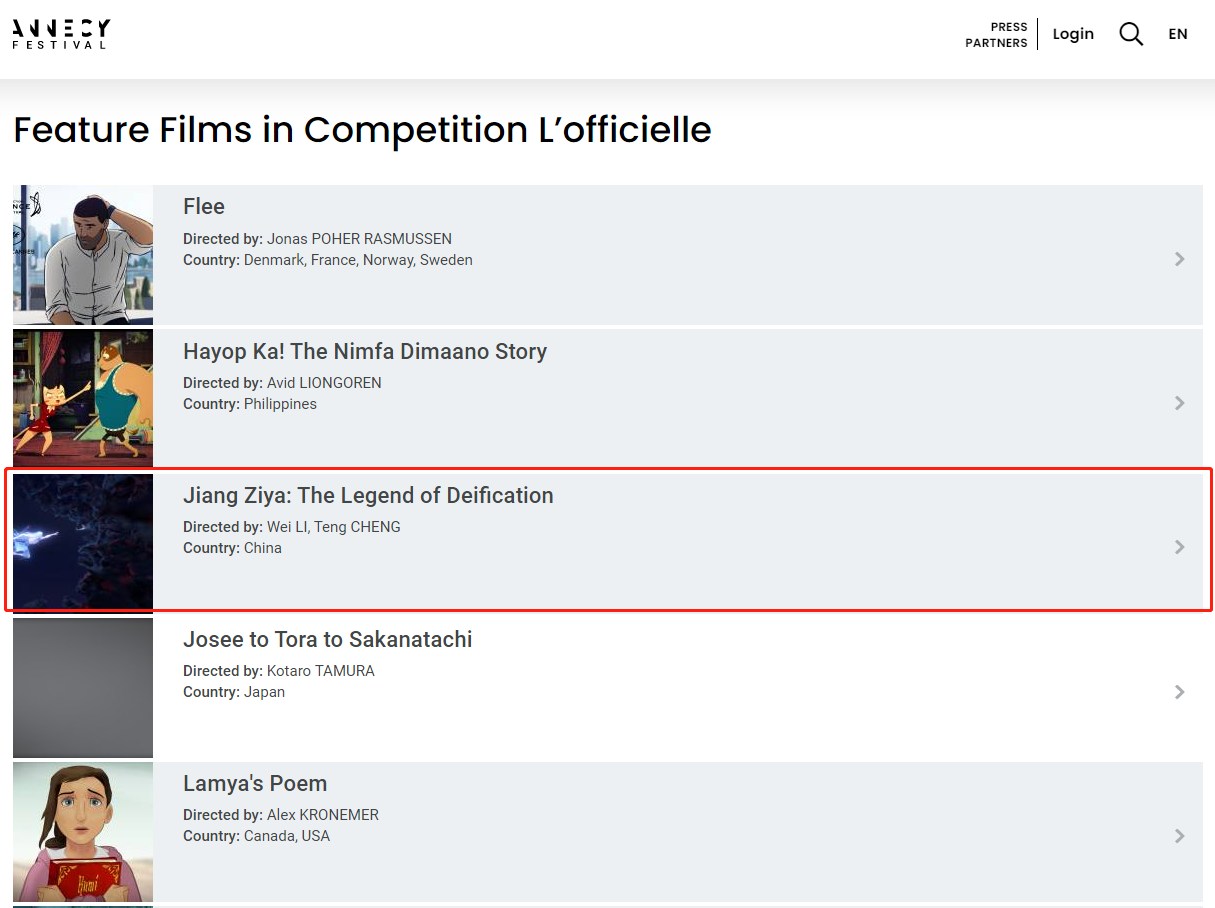1215x908 pixels.
Task: Click the arrow on Jiang Ziya row
Action: 1180,547
